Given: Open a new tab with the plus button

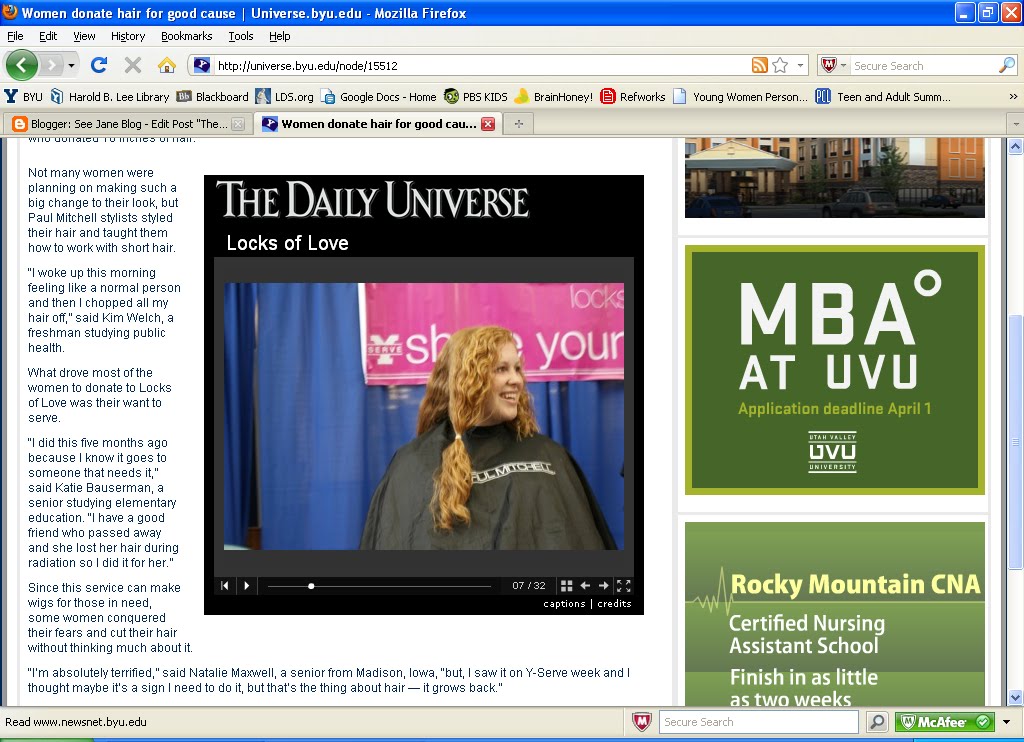Looking at the screenshot, I should 519,124.
